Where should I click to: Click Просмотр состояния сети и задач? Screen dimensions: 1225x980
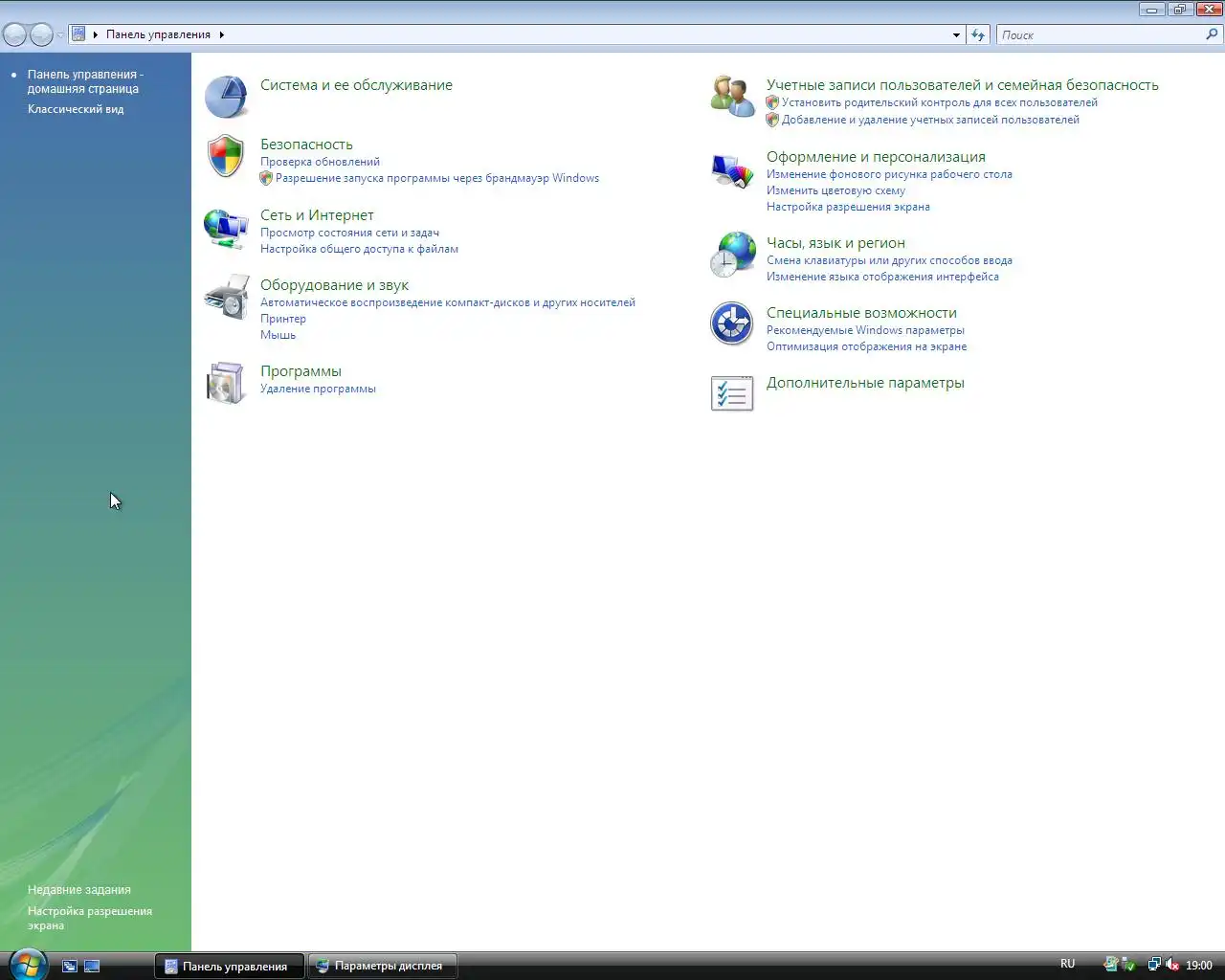349,233
